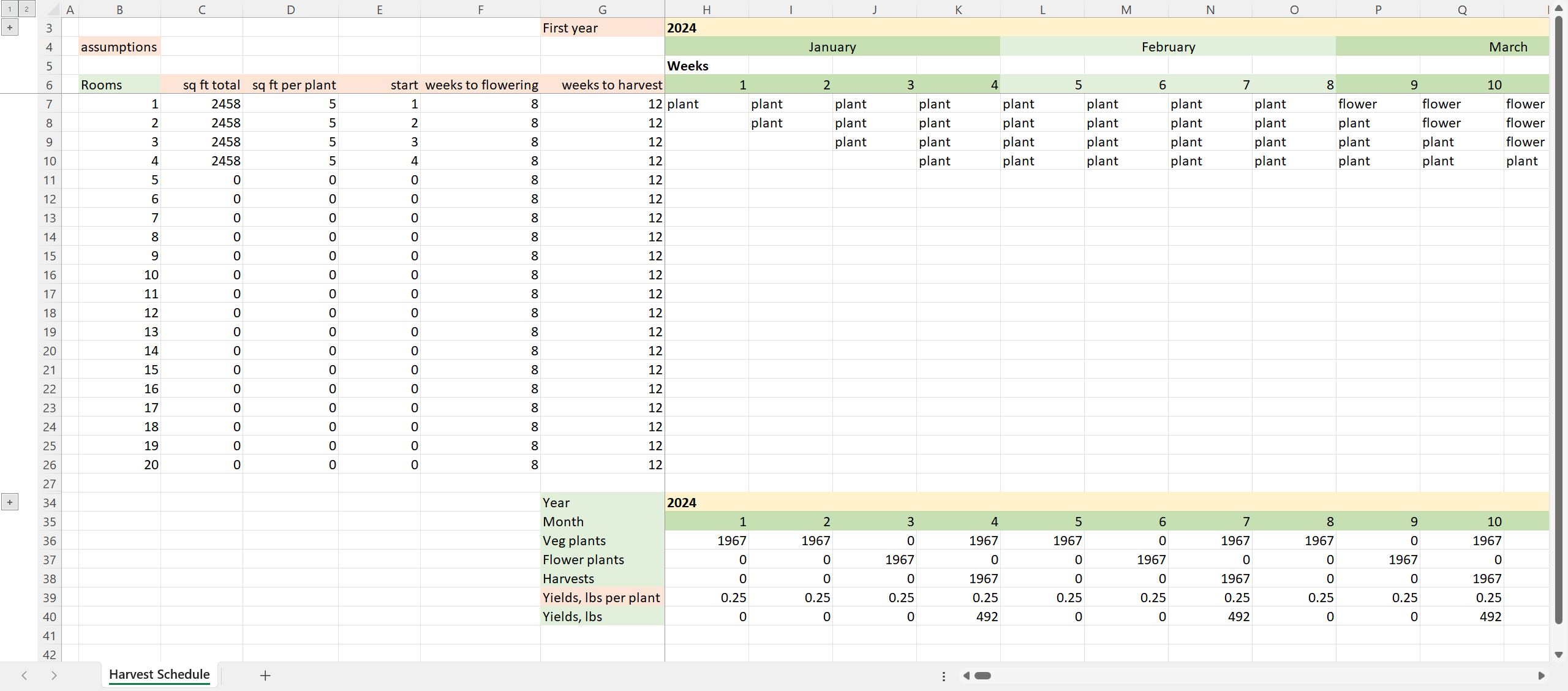Image resolution: width=1568 pixels, height=691 pixels.
Task: Select the 'Veg plants' label cell
Action: coord(603,540)
